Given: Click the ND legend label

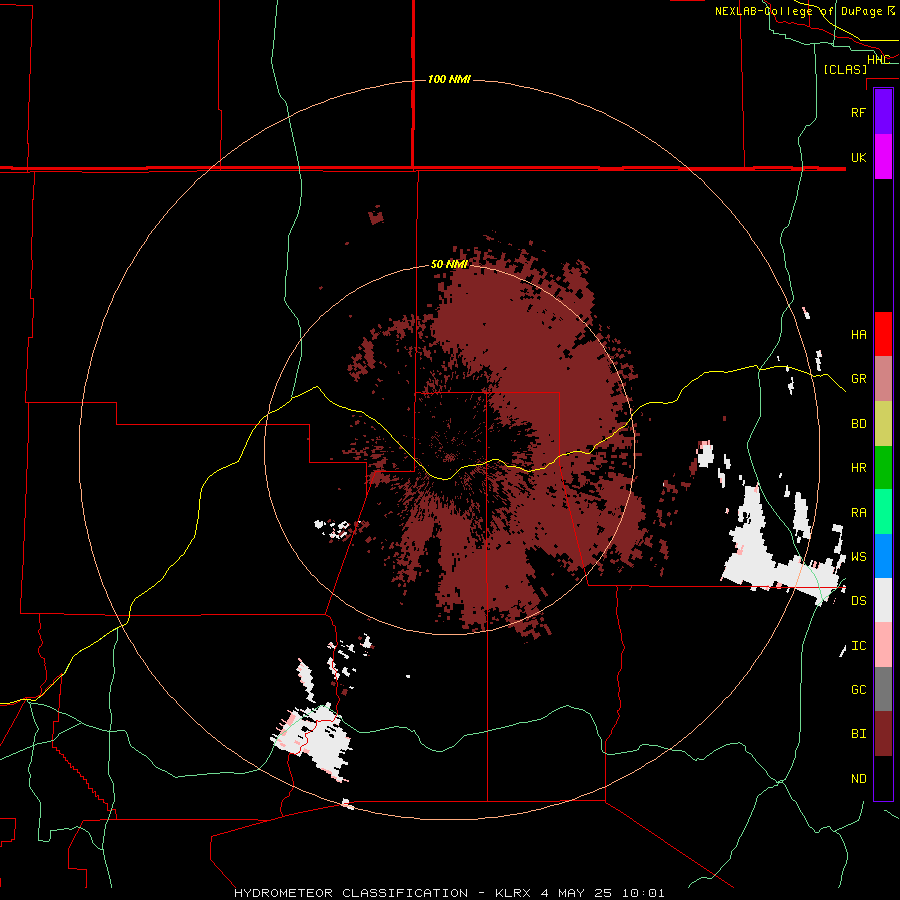Looking at the screenshot, I should click(858, 779).
